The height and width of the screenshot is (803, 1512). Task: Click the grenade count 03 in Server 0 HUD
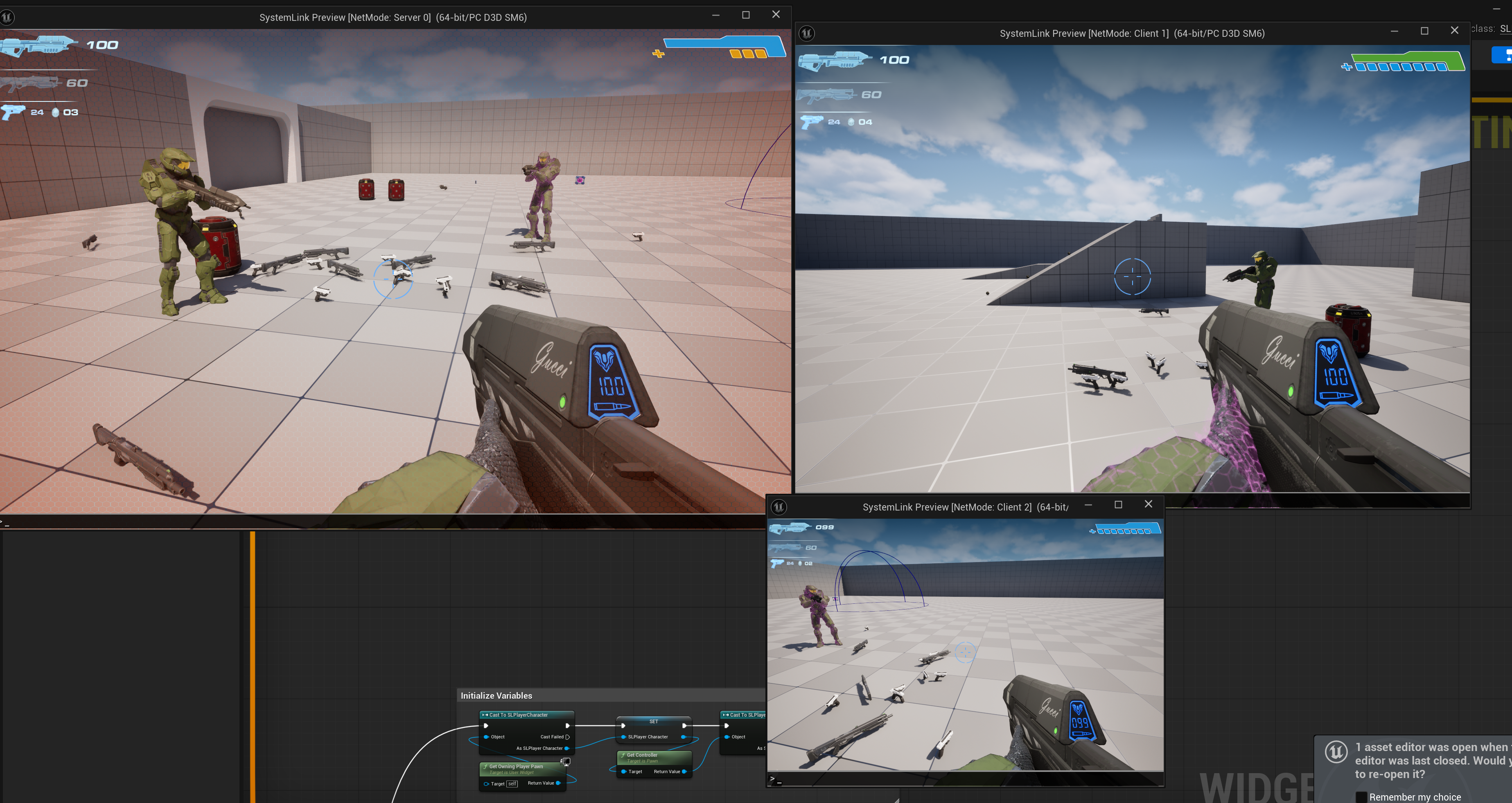pyautogui.click(x=71, y=112)
